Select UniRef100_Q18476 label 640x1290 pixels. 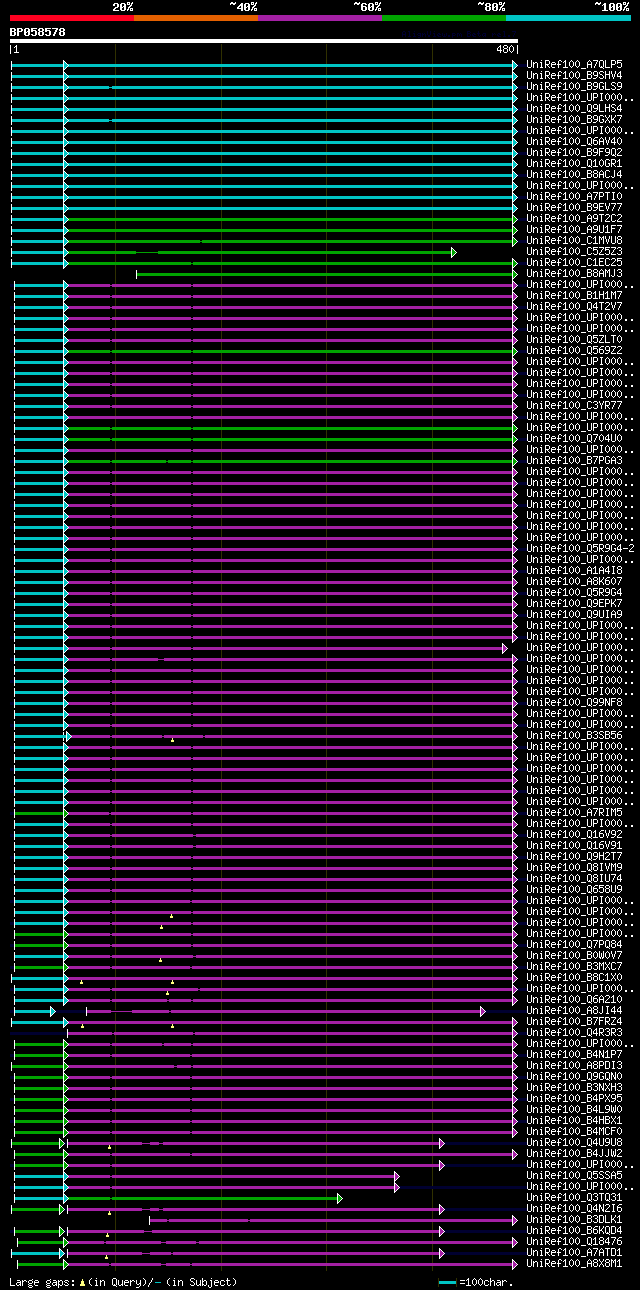click(x=574, y=1241)
